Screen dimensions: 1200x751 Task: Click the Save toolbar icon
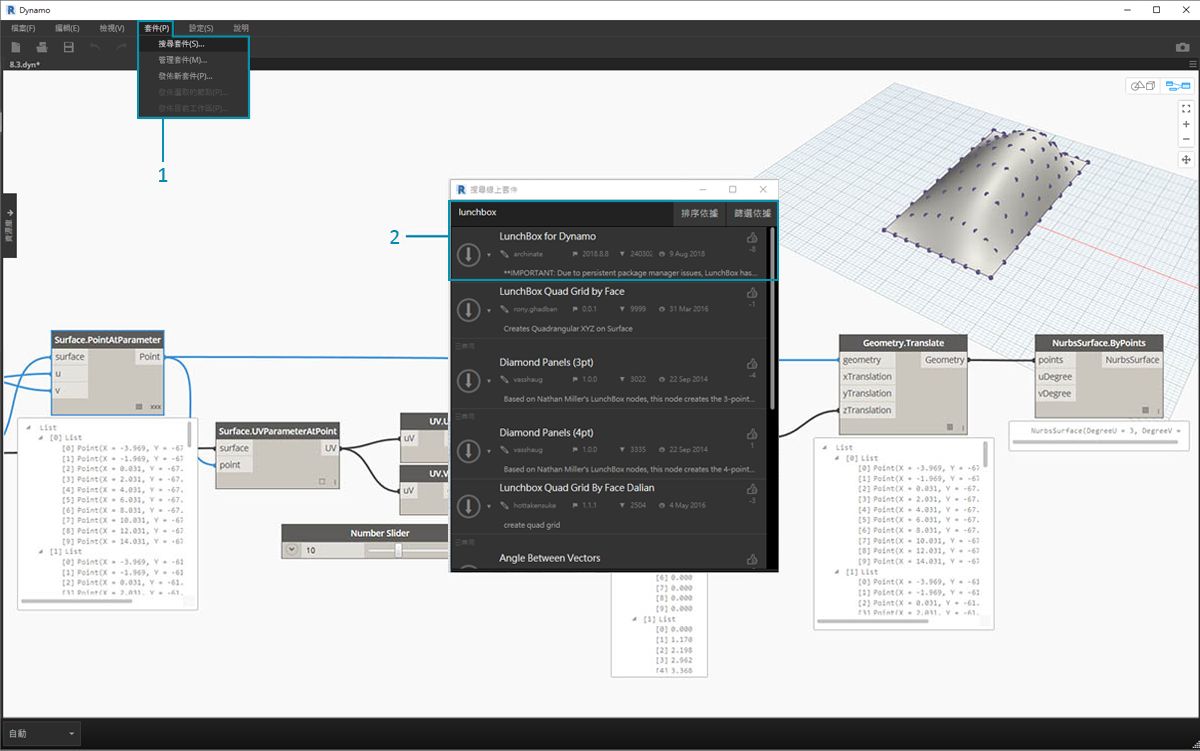click(68, 47)
